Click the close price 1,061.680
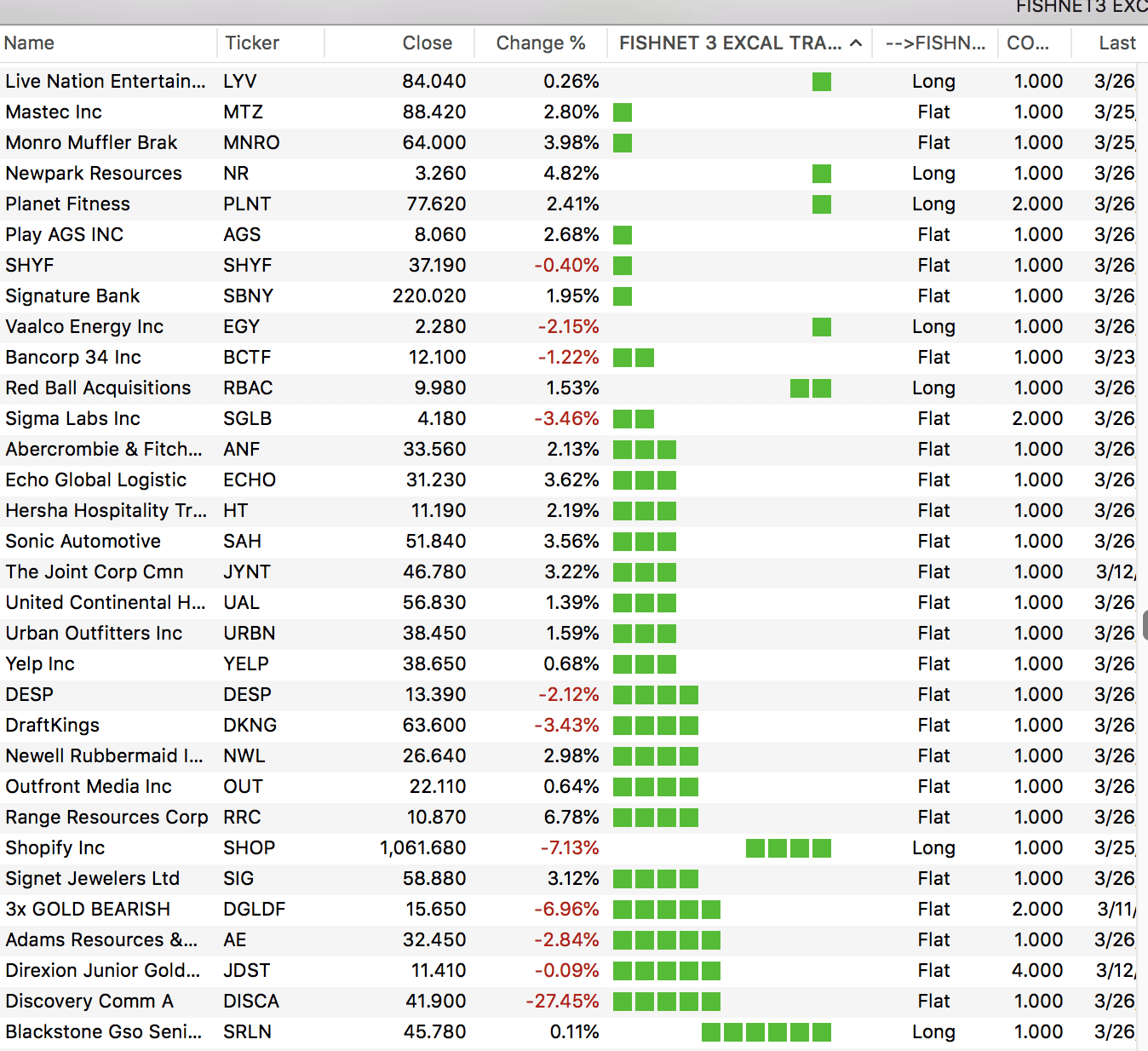The image size is (1148, 1051). pyautogui.click(x=423, y=848)
